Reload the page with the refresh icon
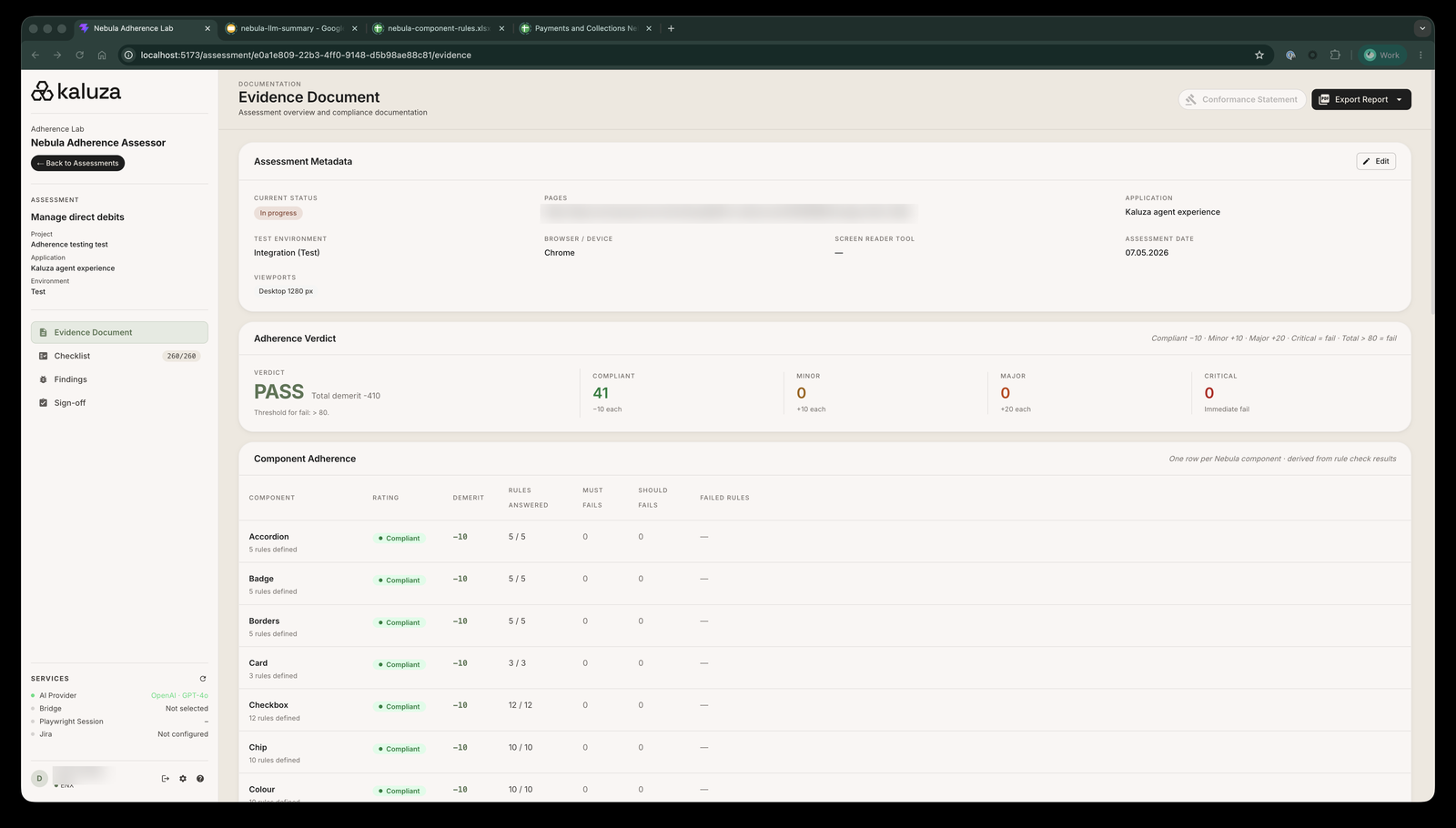1456x828 pixels. tap(79, 55)
